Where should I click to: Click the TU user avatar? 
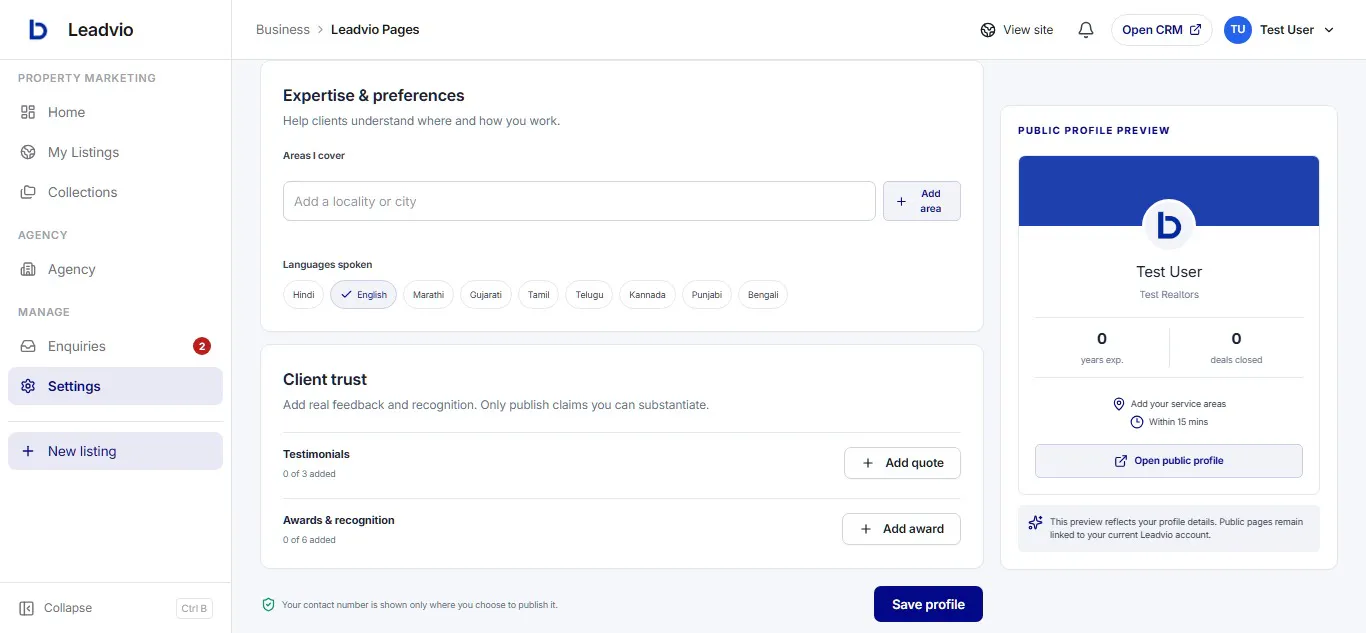(1238, 30)
